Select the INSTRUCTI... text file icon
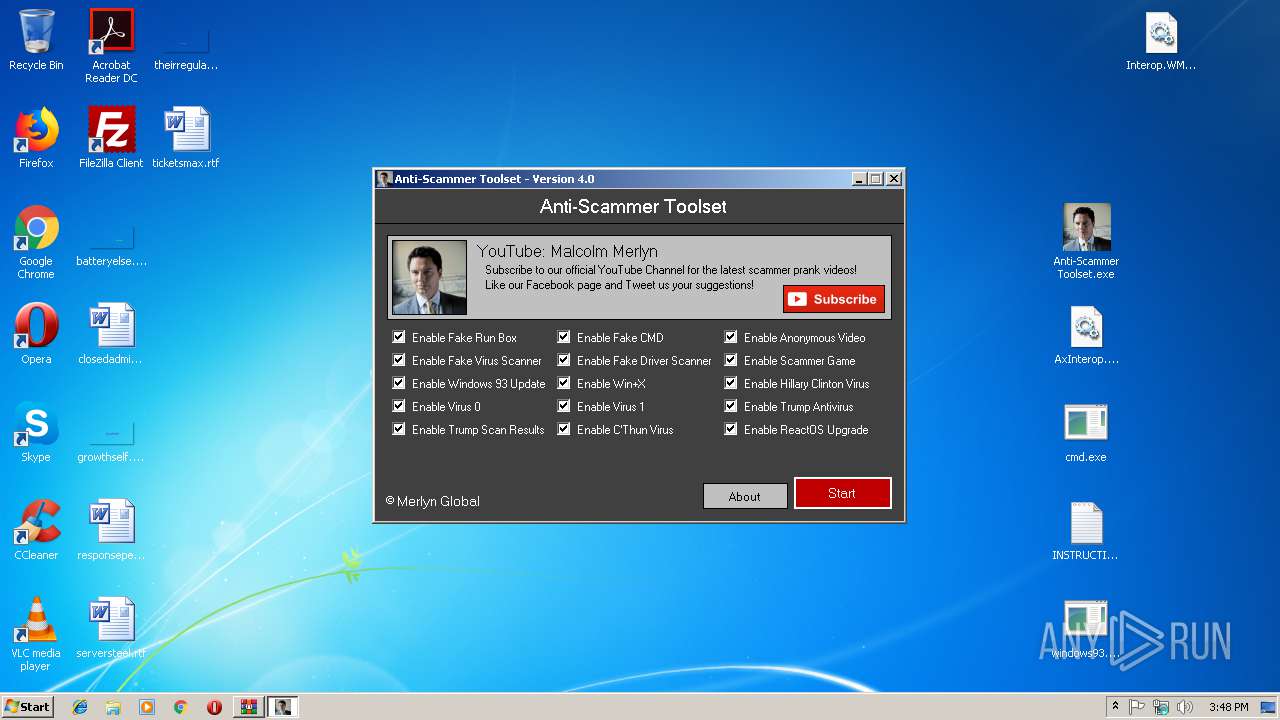 tap(1086, 531)
